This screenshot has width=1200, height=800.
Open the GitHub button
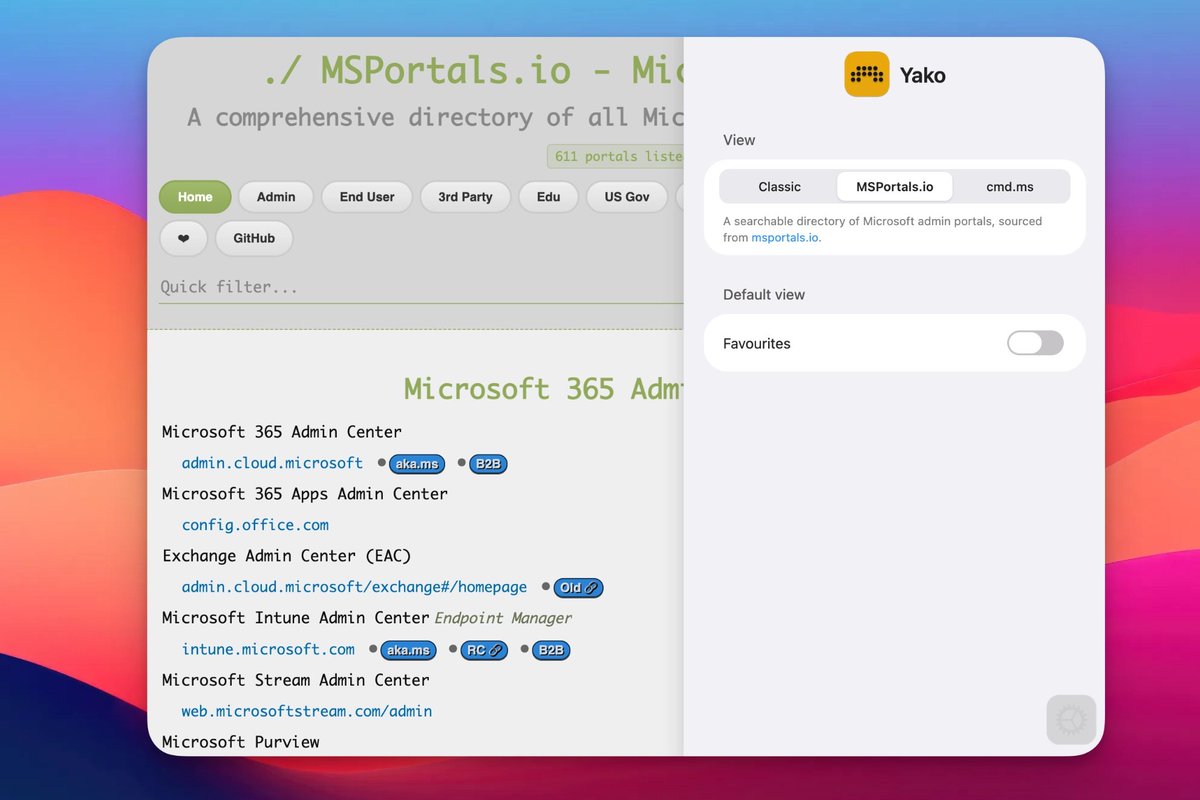pyautogui.click(x=254, y=239)
